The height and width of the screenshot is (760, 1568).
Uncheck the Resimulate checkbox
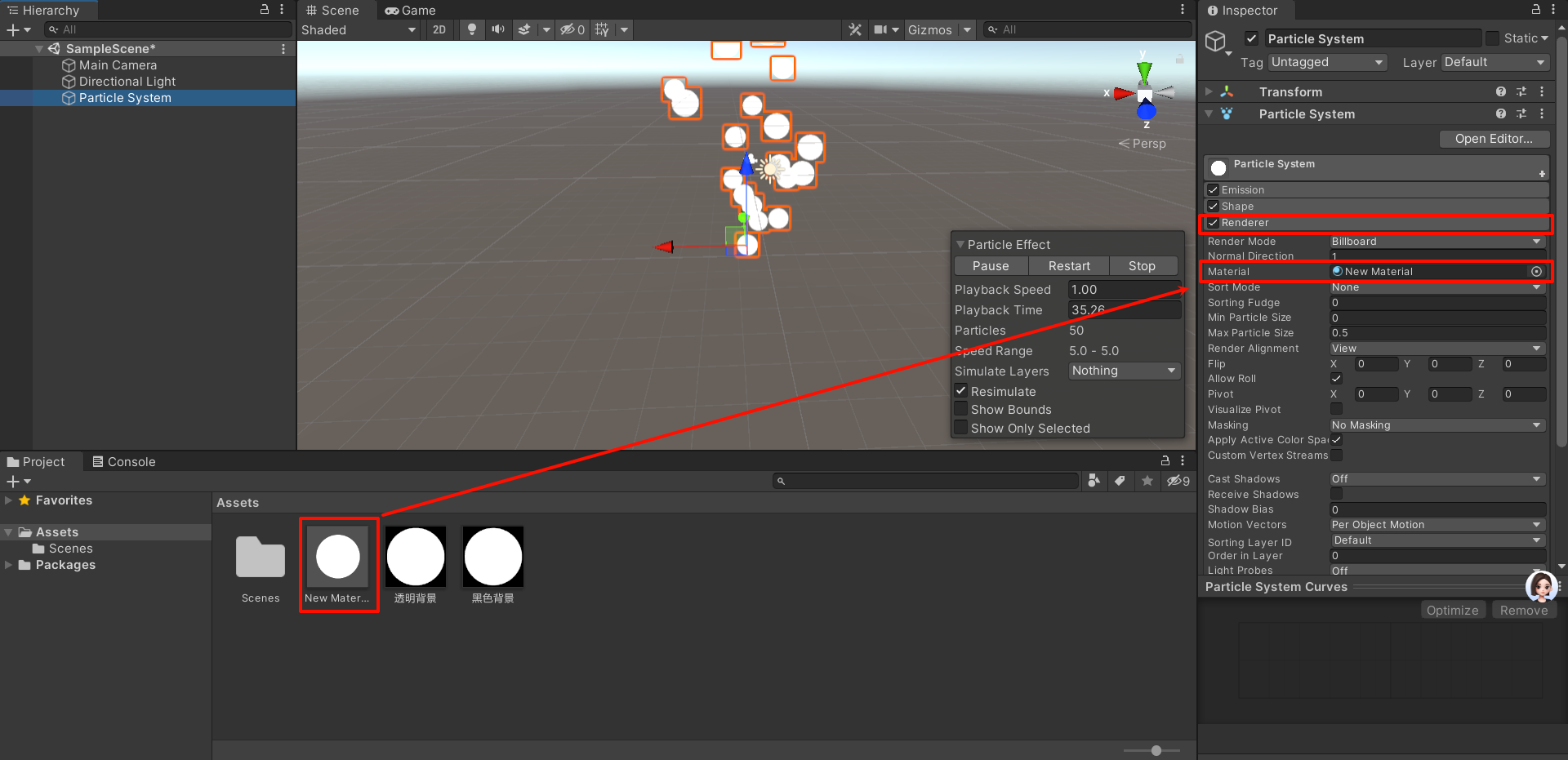point(961,391)
